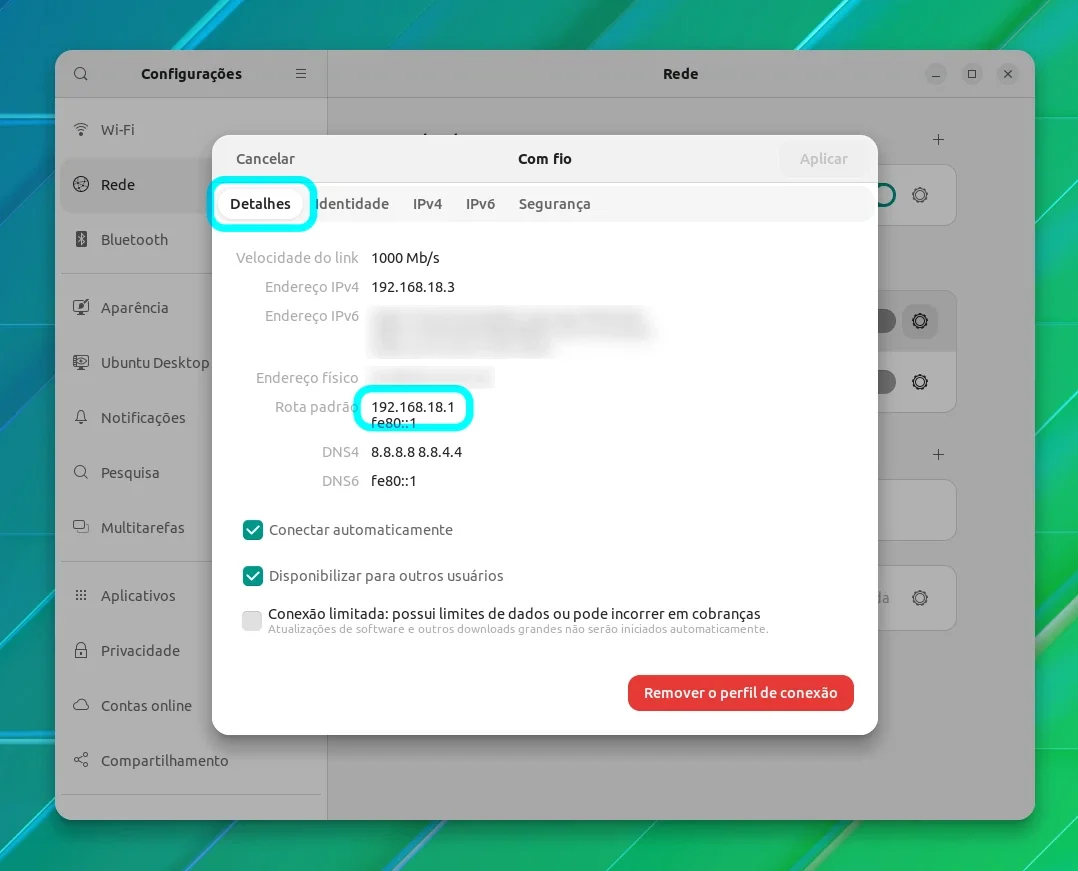Select the Wi-Fi sidebar icon
The height and width of the screenshot is (871, 1078).
point(81,129)
